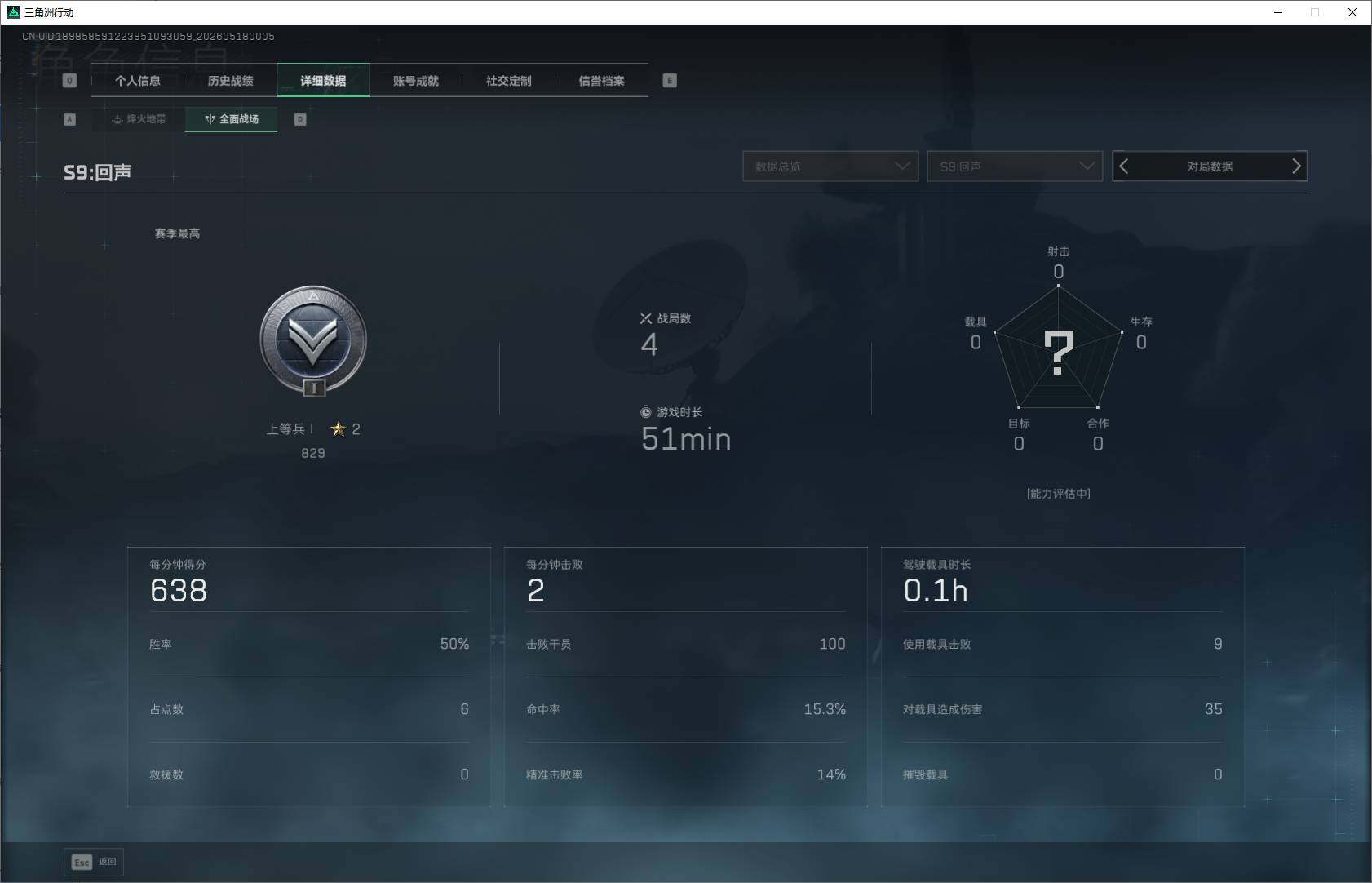Click the left arrow beside 对局数据

point(1124,166)
